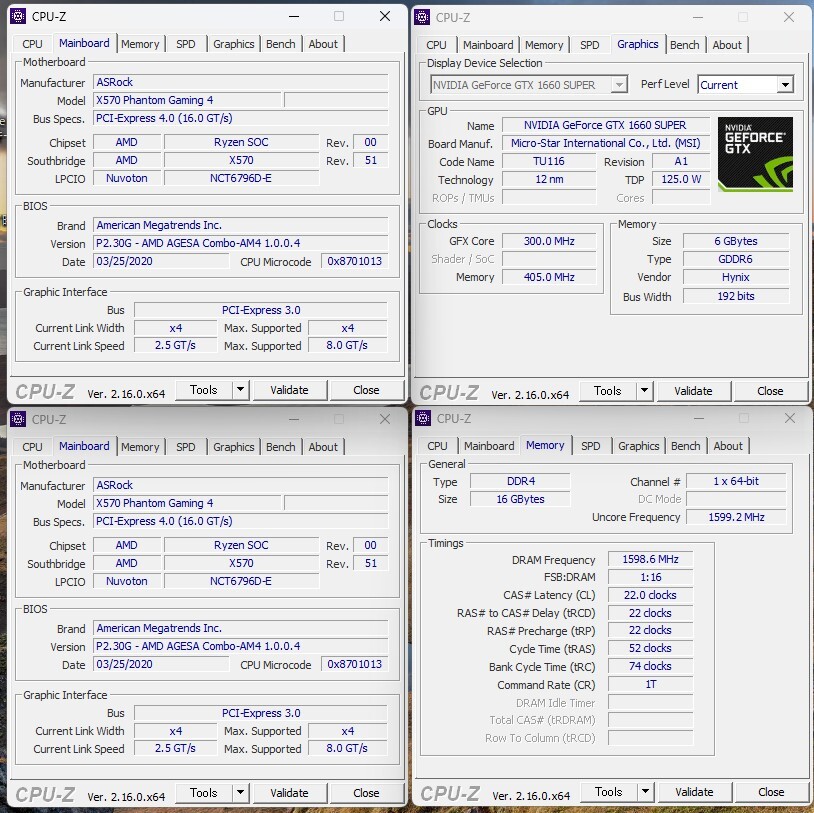
Task: Open the Mainboard tab in the Memory window
Action: [x=489, y=446]
